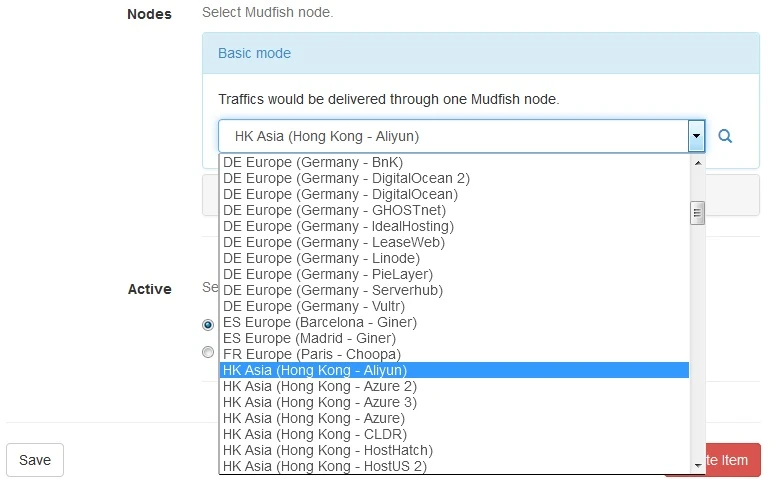Select DE Europe (Germany - GHOSTnet) option
The height and width of the screenshot is (479, 774).
coord(334,210)
